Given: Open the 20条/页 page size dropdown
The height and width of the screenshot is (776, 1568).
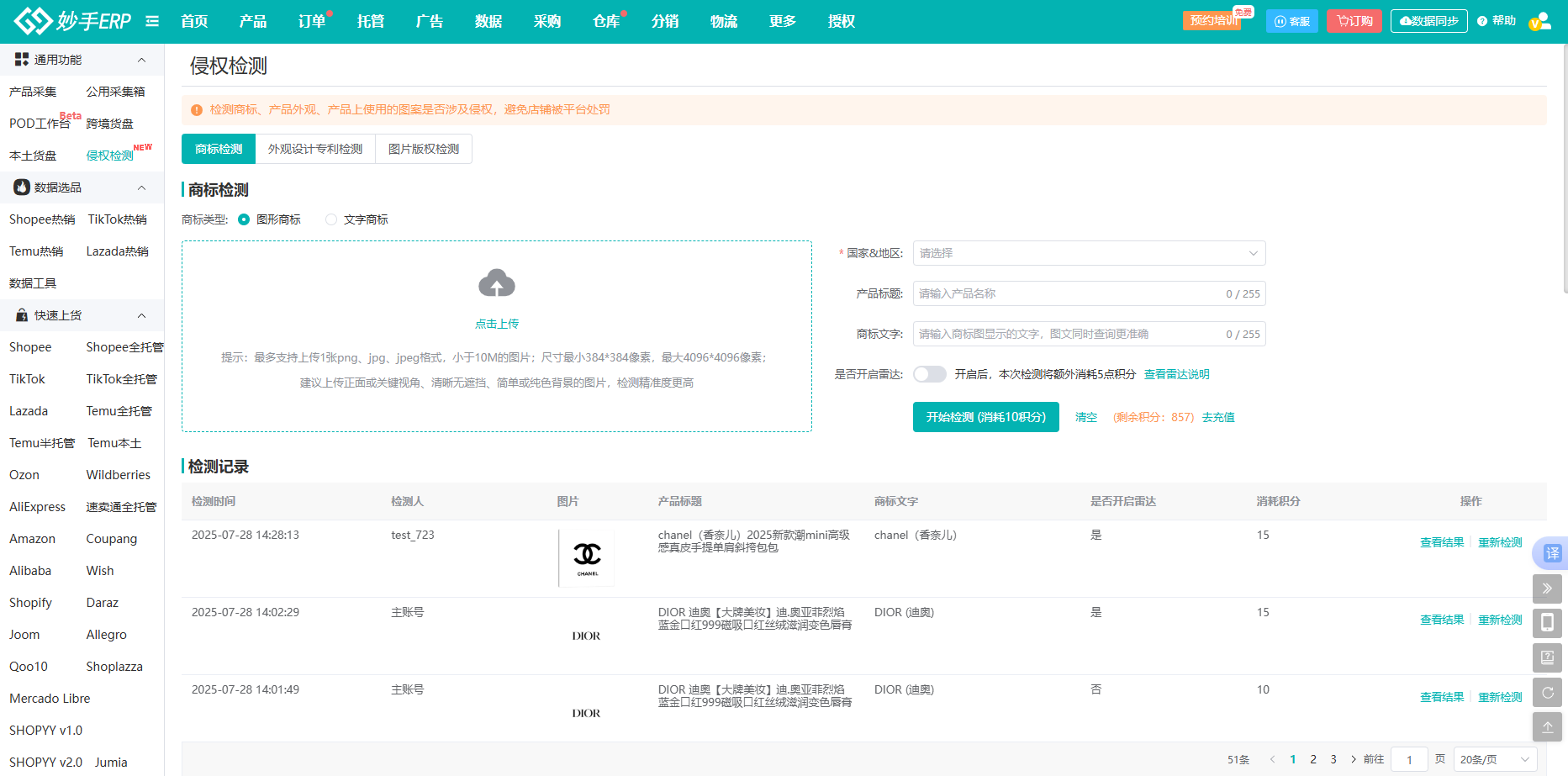Looking at the screenshot, I should [x=1495, y=759].
